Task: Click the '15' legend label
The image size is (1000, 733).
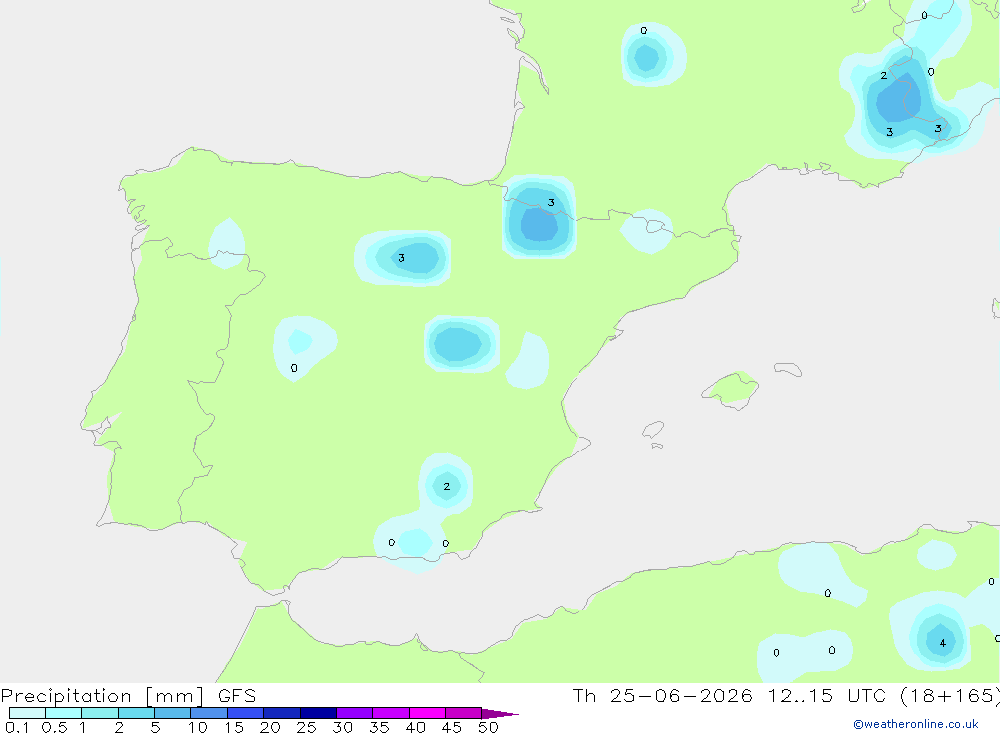Action: [233, 727]
